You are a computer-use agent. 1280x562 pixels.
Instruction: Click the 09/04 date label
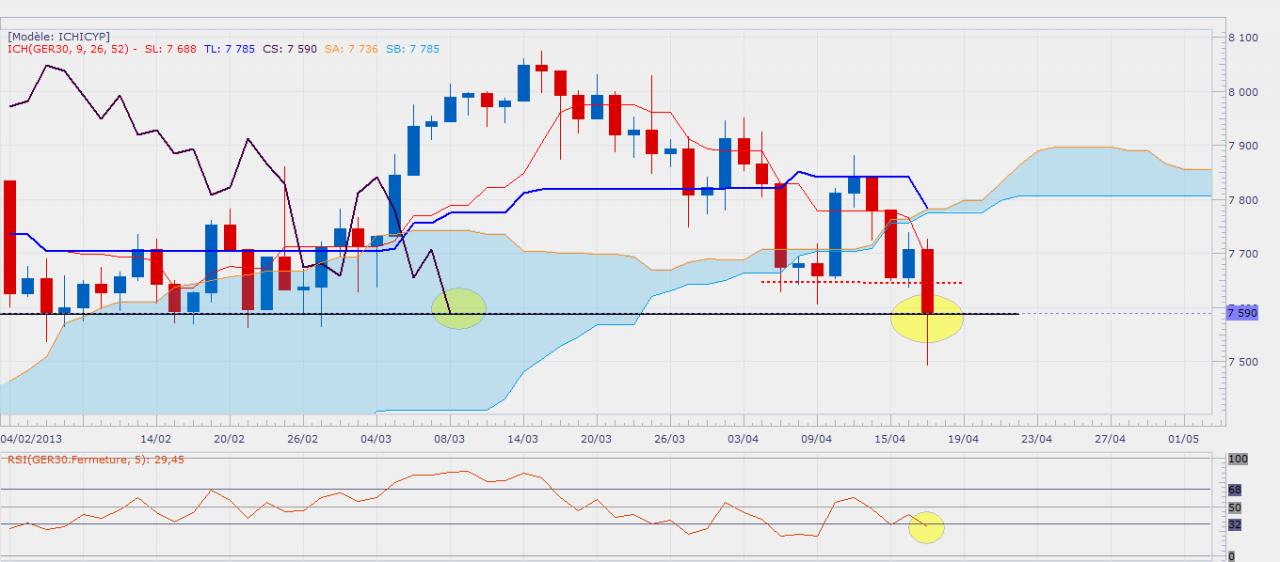click(816, 438)
